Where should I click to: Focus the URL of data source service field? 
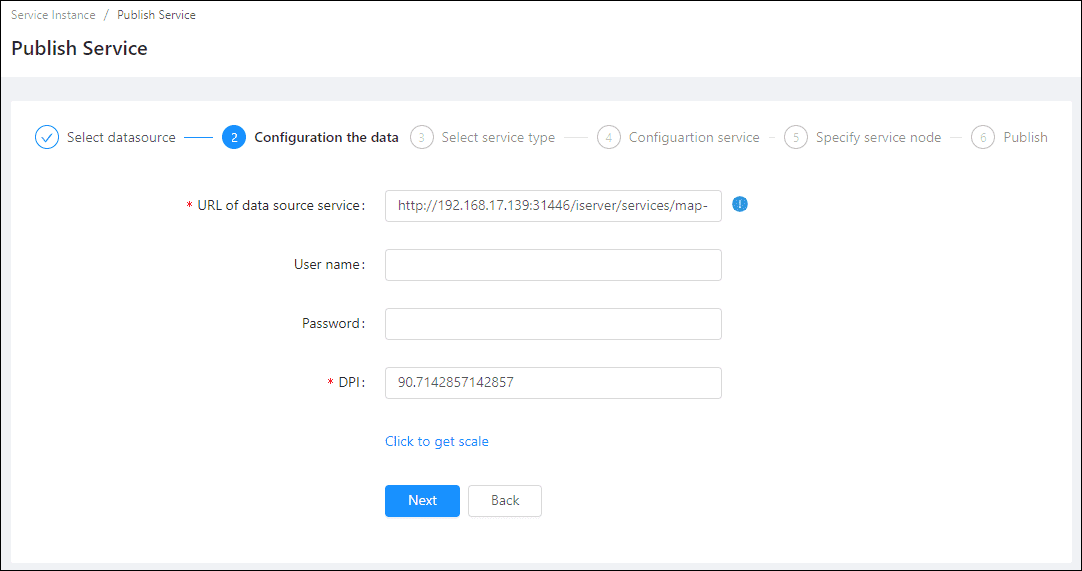pos(553,205)
